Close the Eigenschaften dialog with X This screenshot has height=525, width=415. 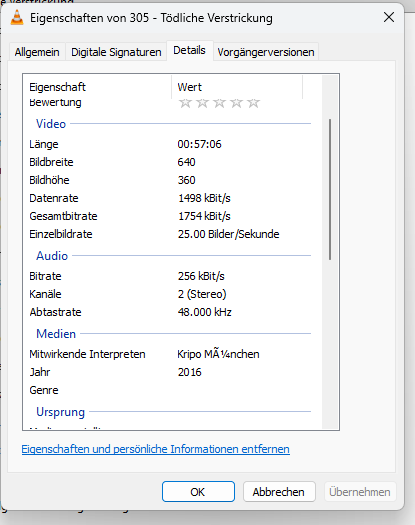tap(389, 17)
